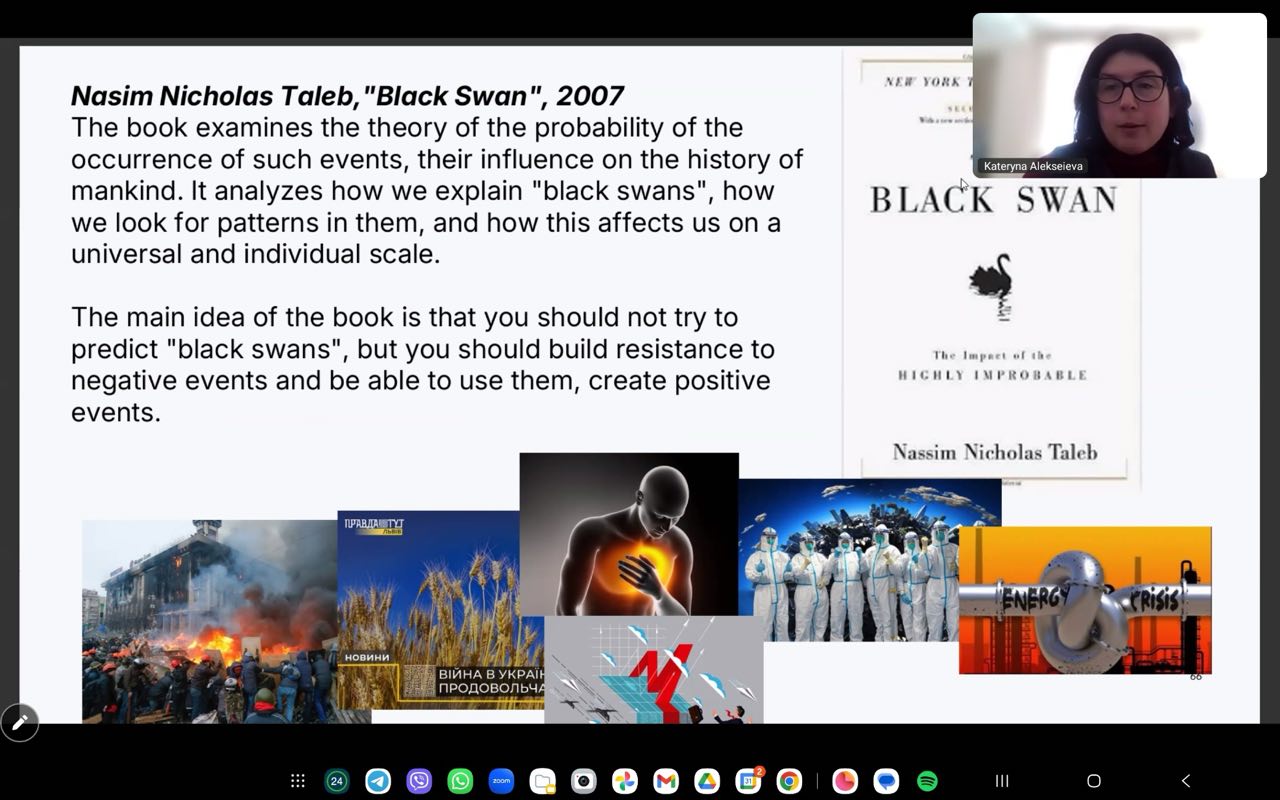Image resolution: width=1280 pixels, height=800 pixels.
Task: Launch Google Drive
Action: click(x=707, y=781)
